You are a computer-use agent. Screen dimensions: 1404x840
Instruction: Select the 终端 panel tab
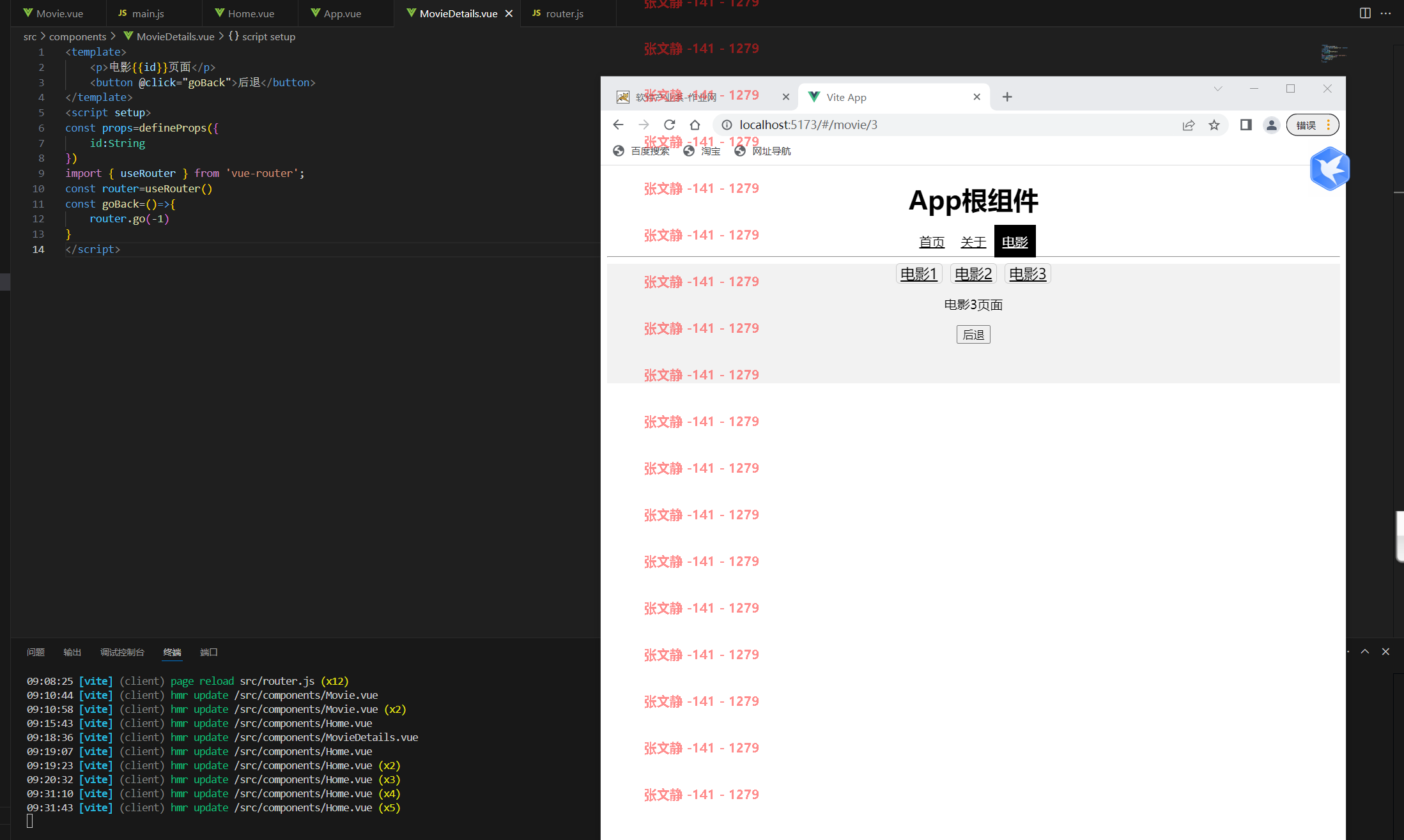pyautogui.click(x=172, y=652)
